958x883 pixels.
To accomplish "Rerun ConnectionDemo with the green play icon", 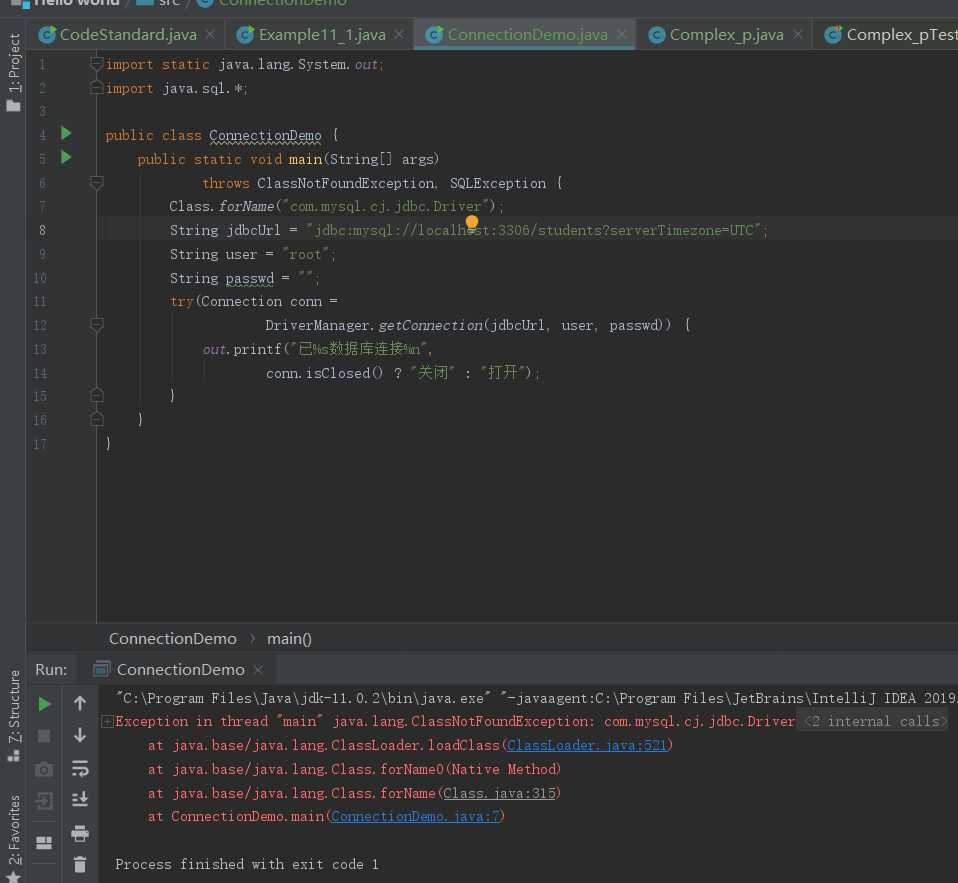I will pyautogui.click(x=44, y=704).
